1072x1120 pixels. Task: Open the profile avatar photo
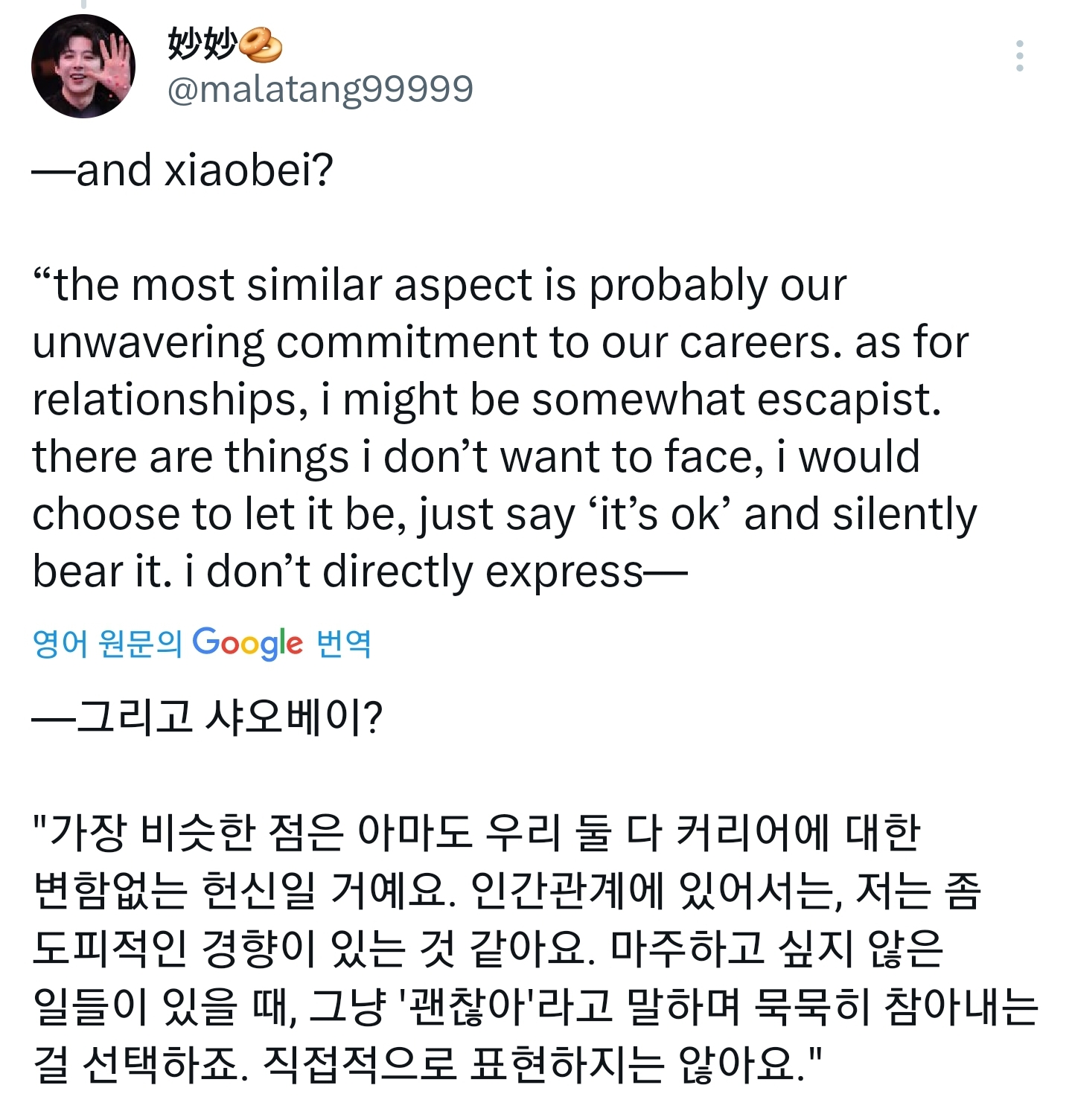83,65
